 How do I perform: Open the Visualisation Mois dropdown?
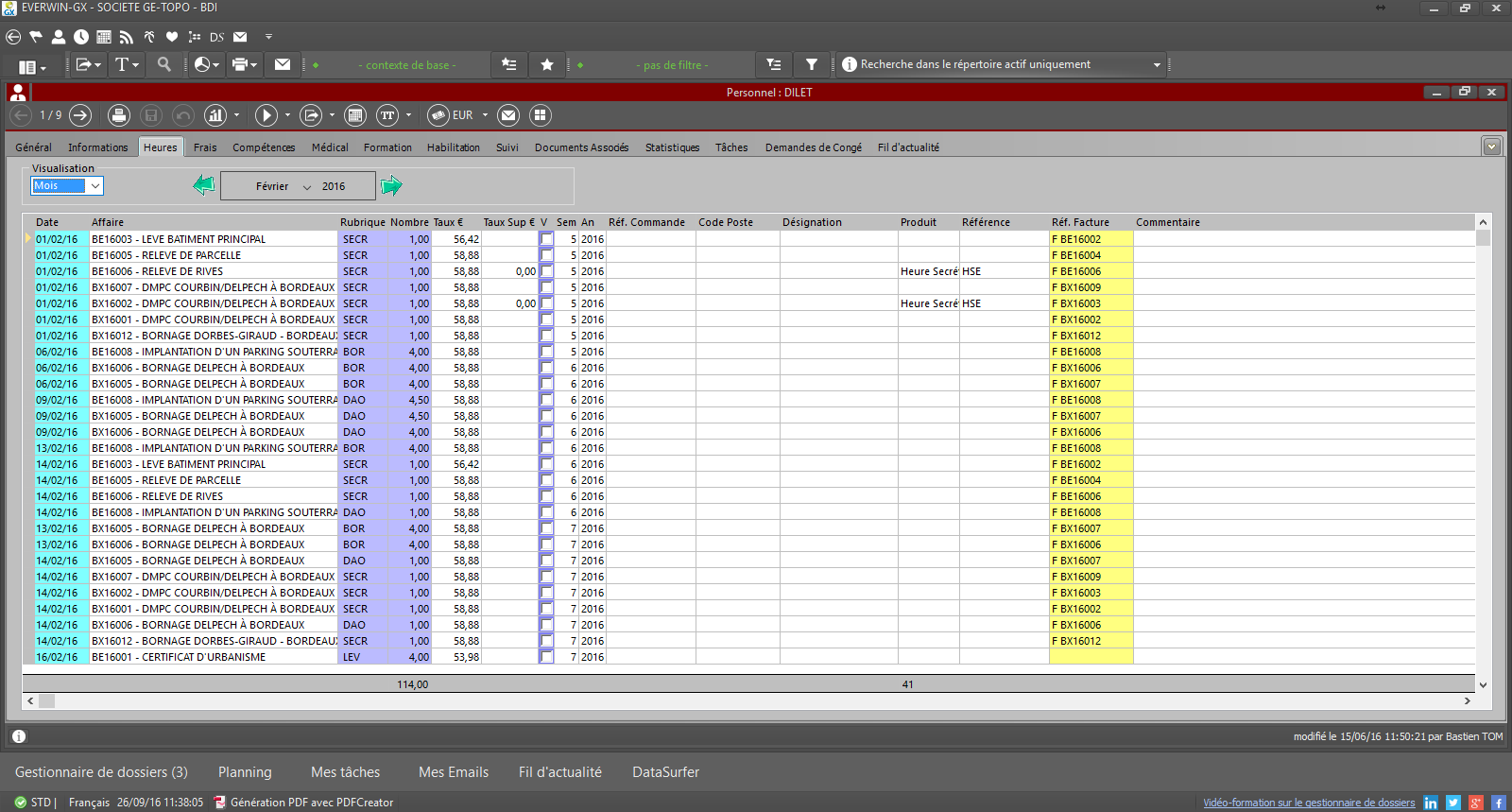pos(94,186)
